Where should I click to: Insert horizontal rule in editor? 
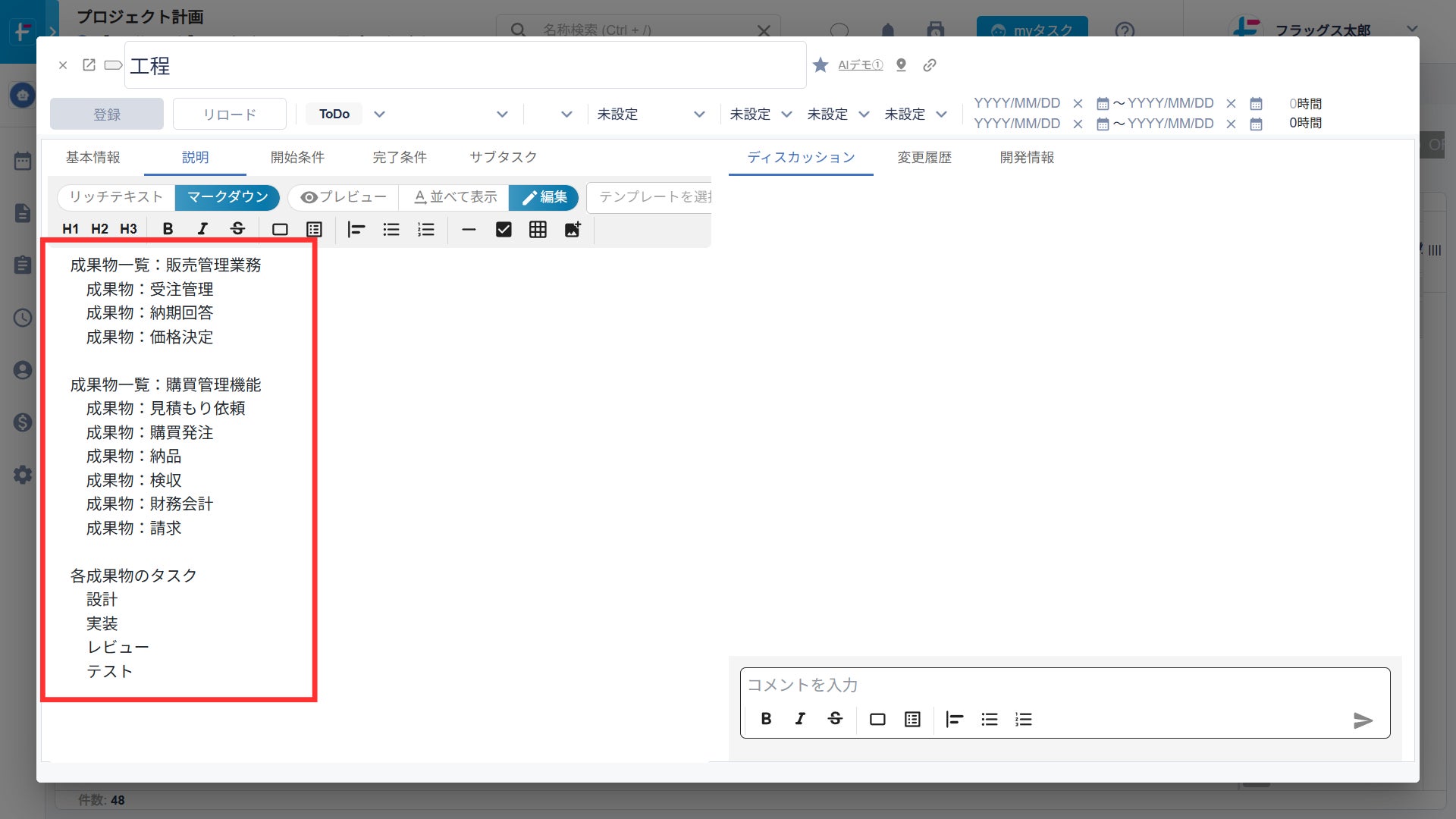(x=469, y=229)
